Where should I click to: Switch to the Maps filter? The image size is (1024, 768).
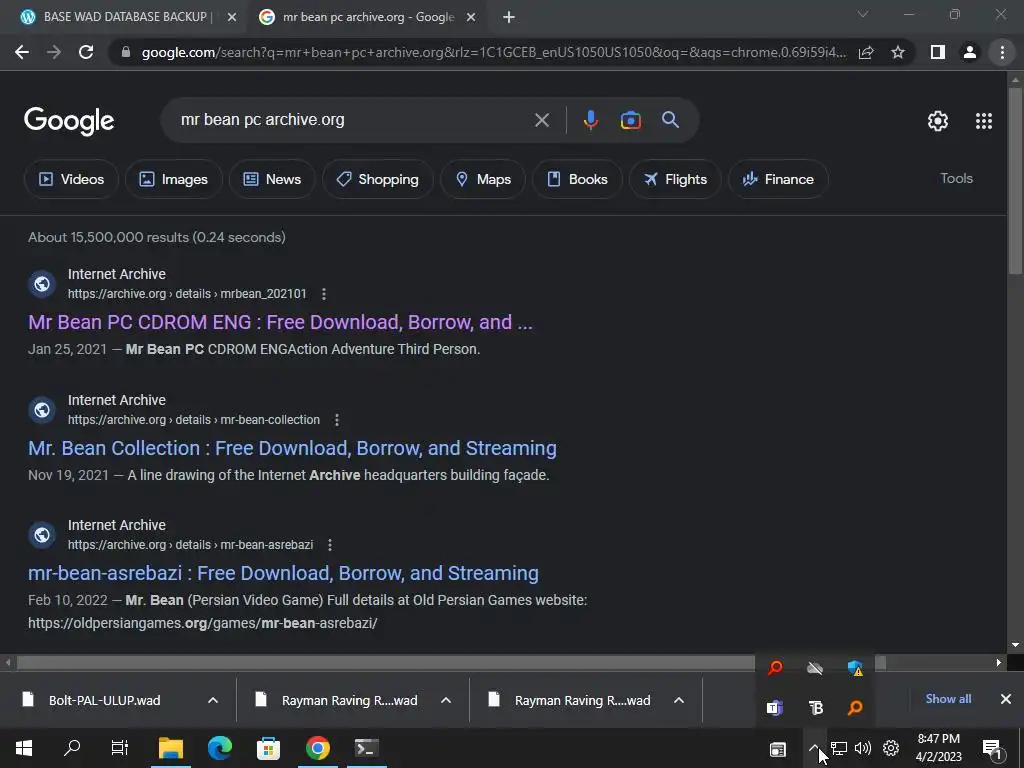[483, 179]
